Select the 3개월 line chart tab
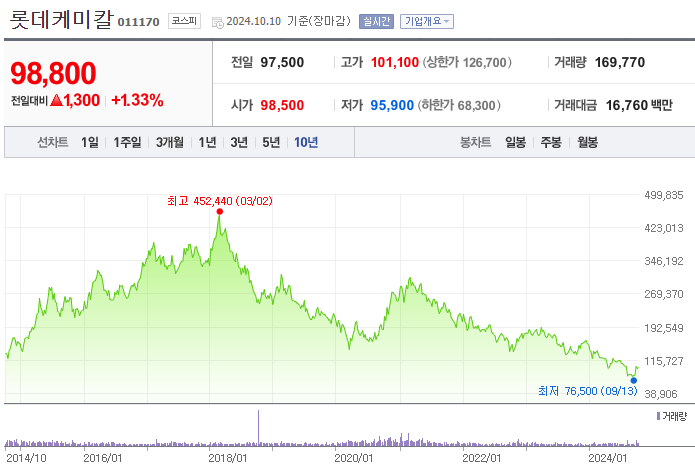 (x=170, y=142)
